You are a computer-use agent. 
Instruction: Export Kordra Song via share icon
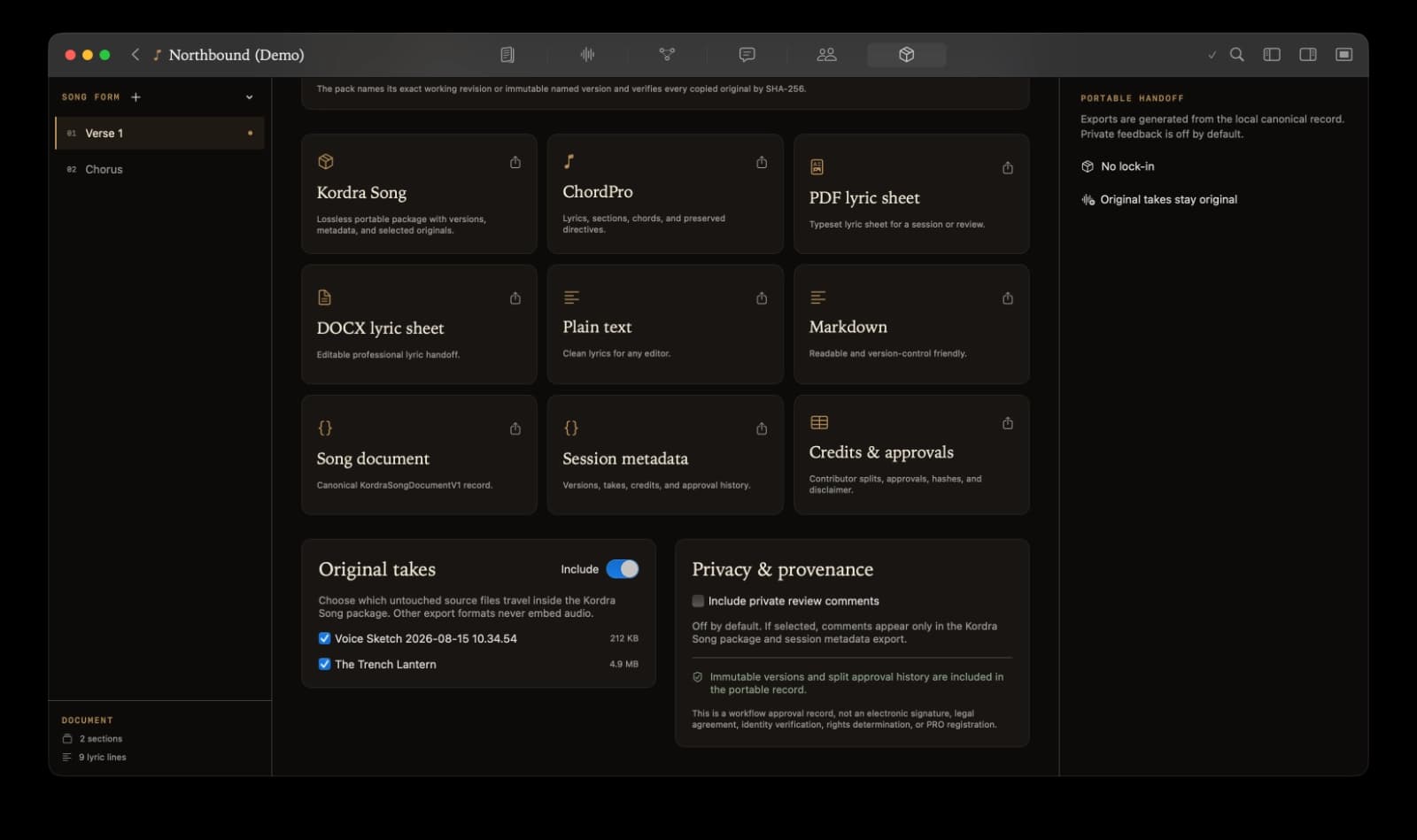515,162
